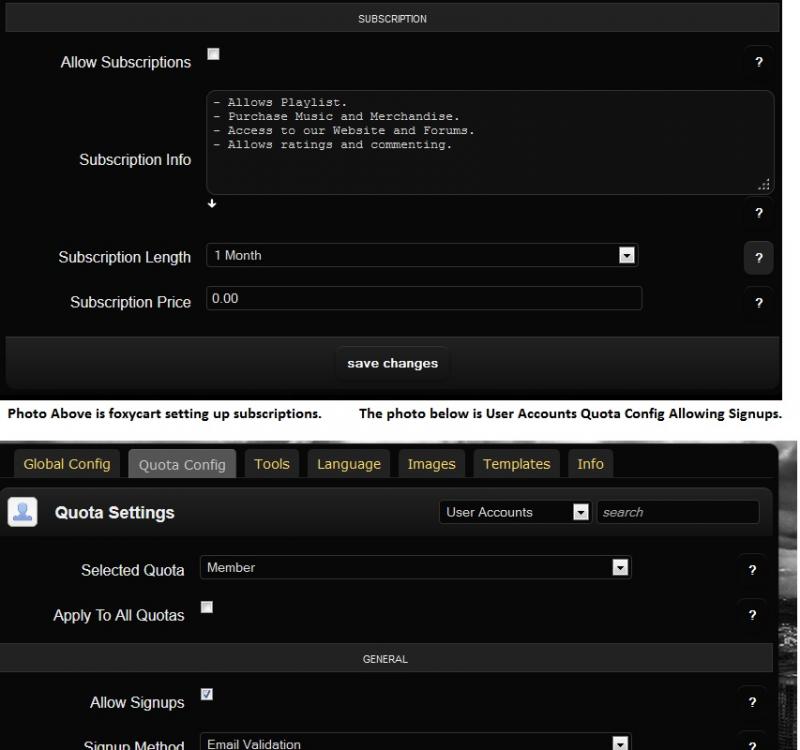The width and height of the screenshot is (800, 750).
Task: Click the Quota Settings user icon
Action: (x=22, y=512)
